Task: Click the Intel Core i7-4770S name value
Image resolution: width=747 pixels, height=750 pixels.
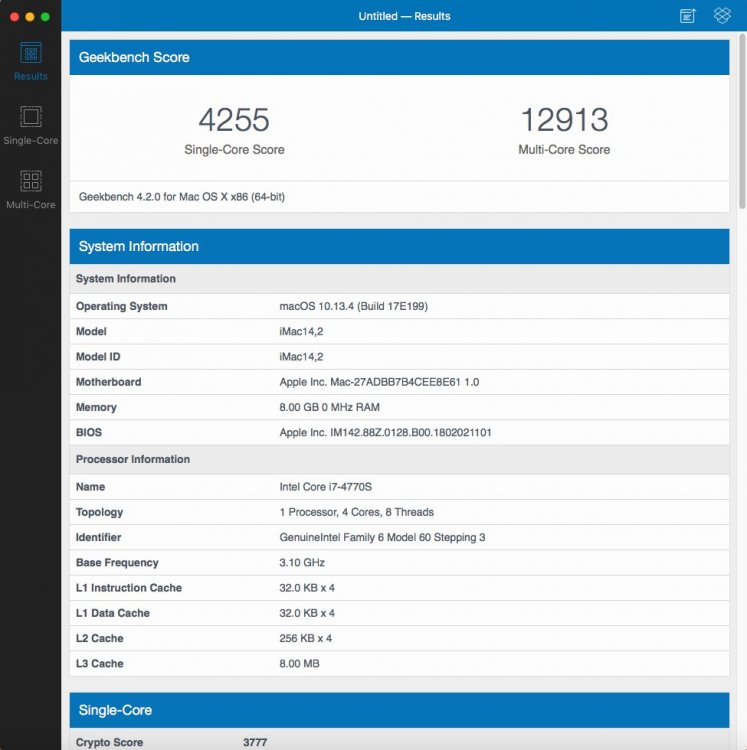Action: coord(325,487)
